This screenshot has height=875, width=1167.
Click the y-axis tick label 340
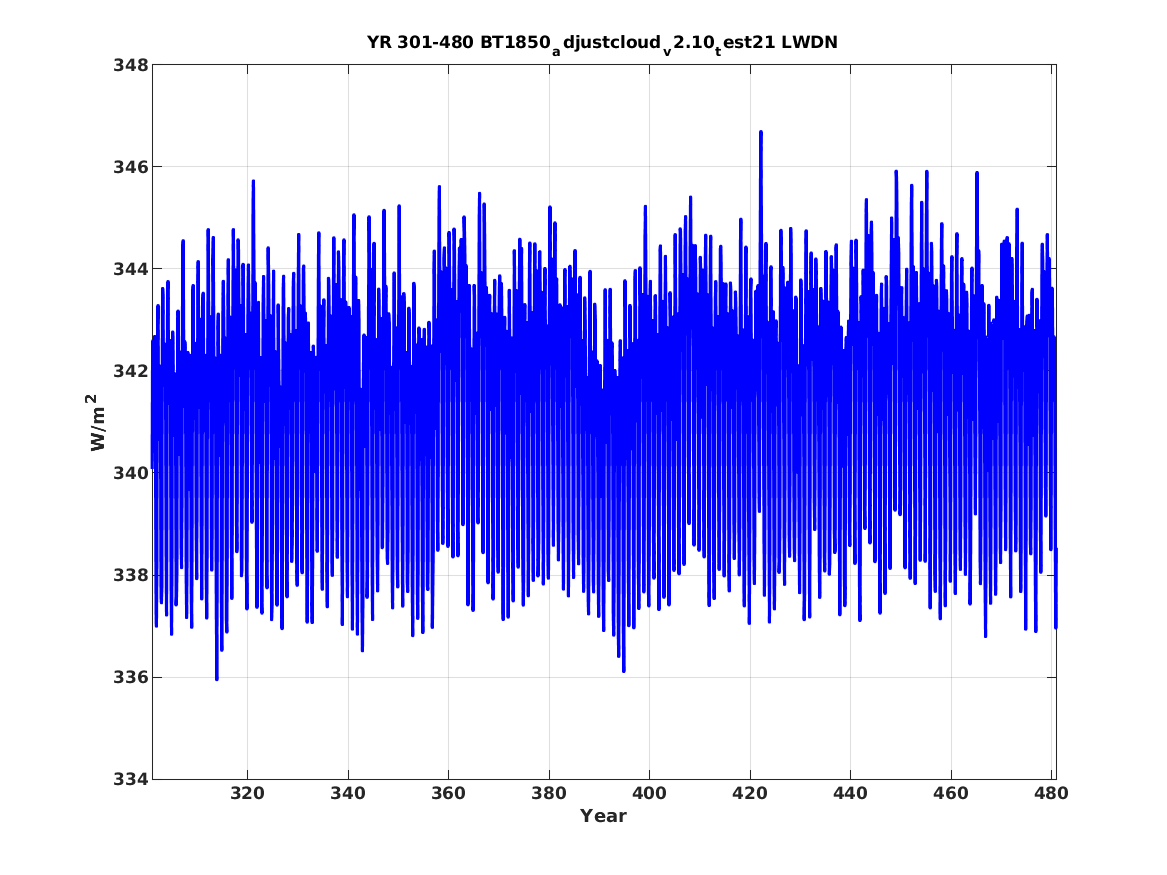pyautogui.click(x=130, y=473)
